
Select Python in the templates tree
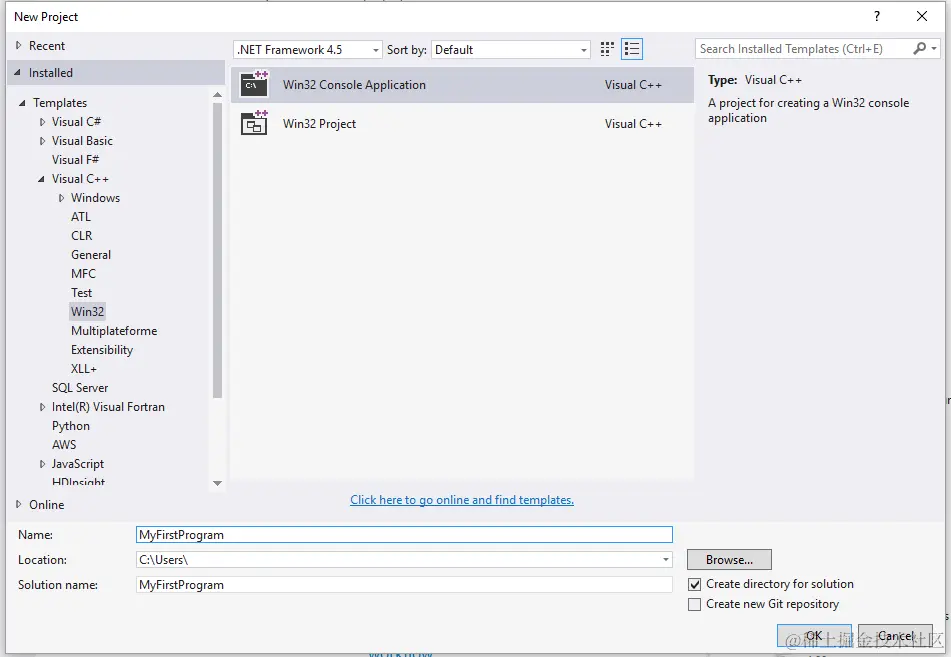71,426
